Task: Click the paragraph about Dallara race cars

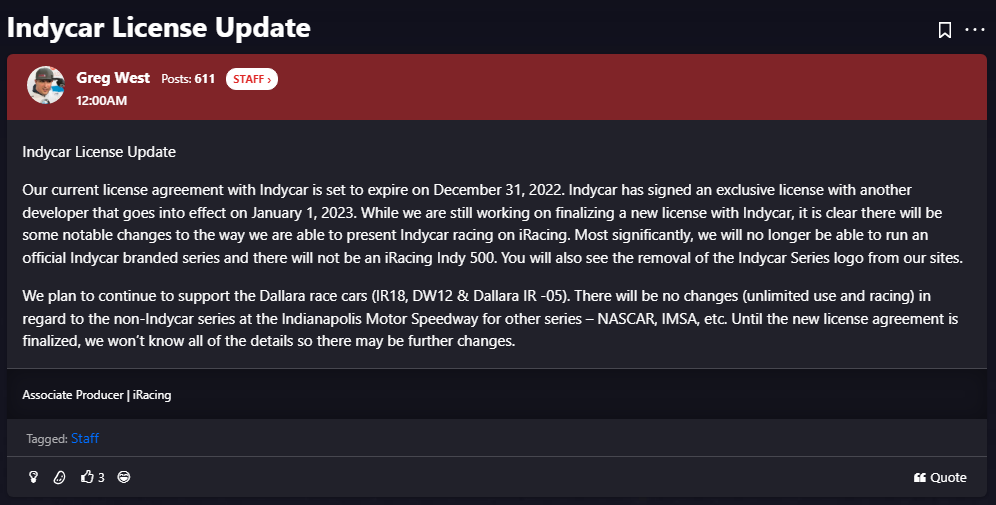Action: point(490,318)
